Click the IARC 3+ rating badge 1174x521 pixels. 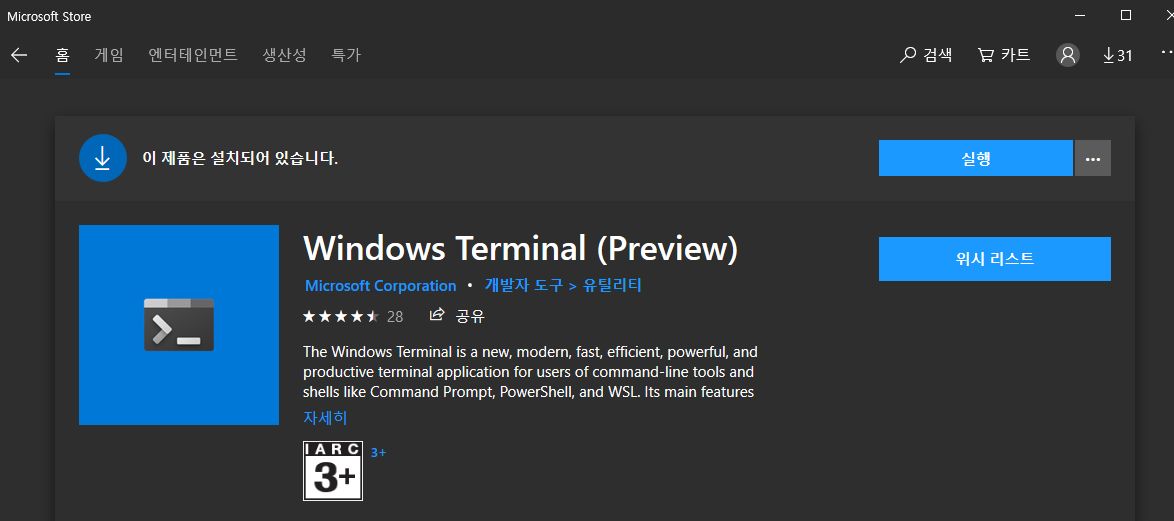point(333,471)
